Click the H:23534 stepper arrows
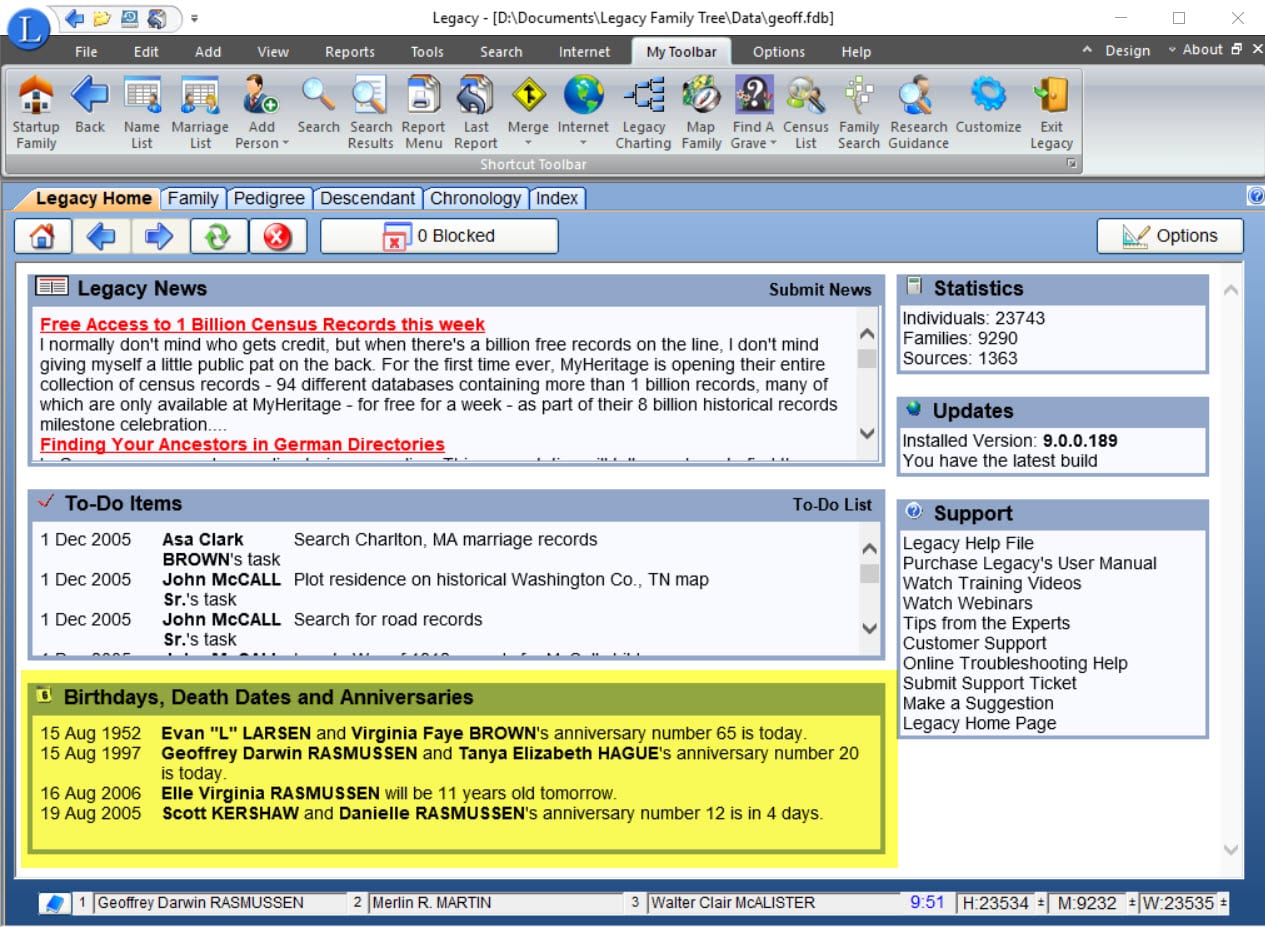Image resolution: width=1265 pixels, height=927 pixels. (x=1040, y=903)
